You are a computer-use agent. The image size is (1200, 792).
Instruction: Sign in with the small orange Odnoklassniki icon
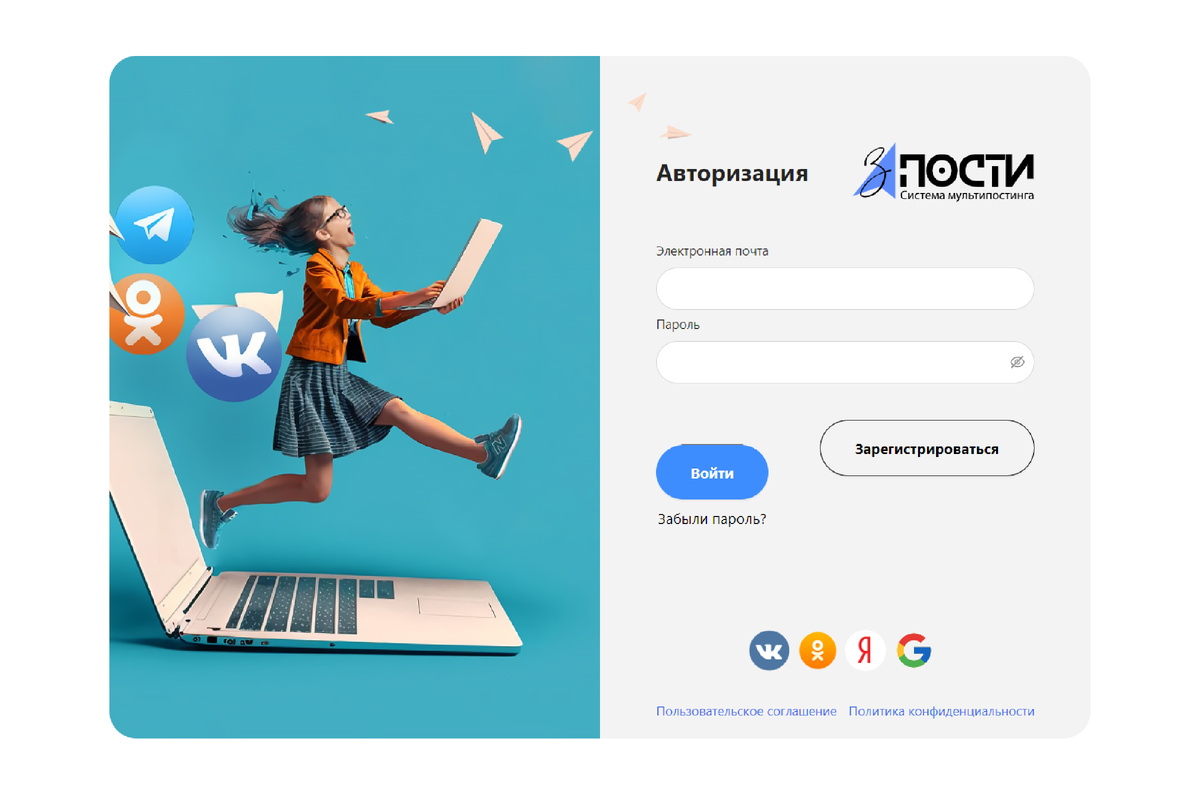click(817, 651)
